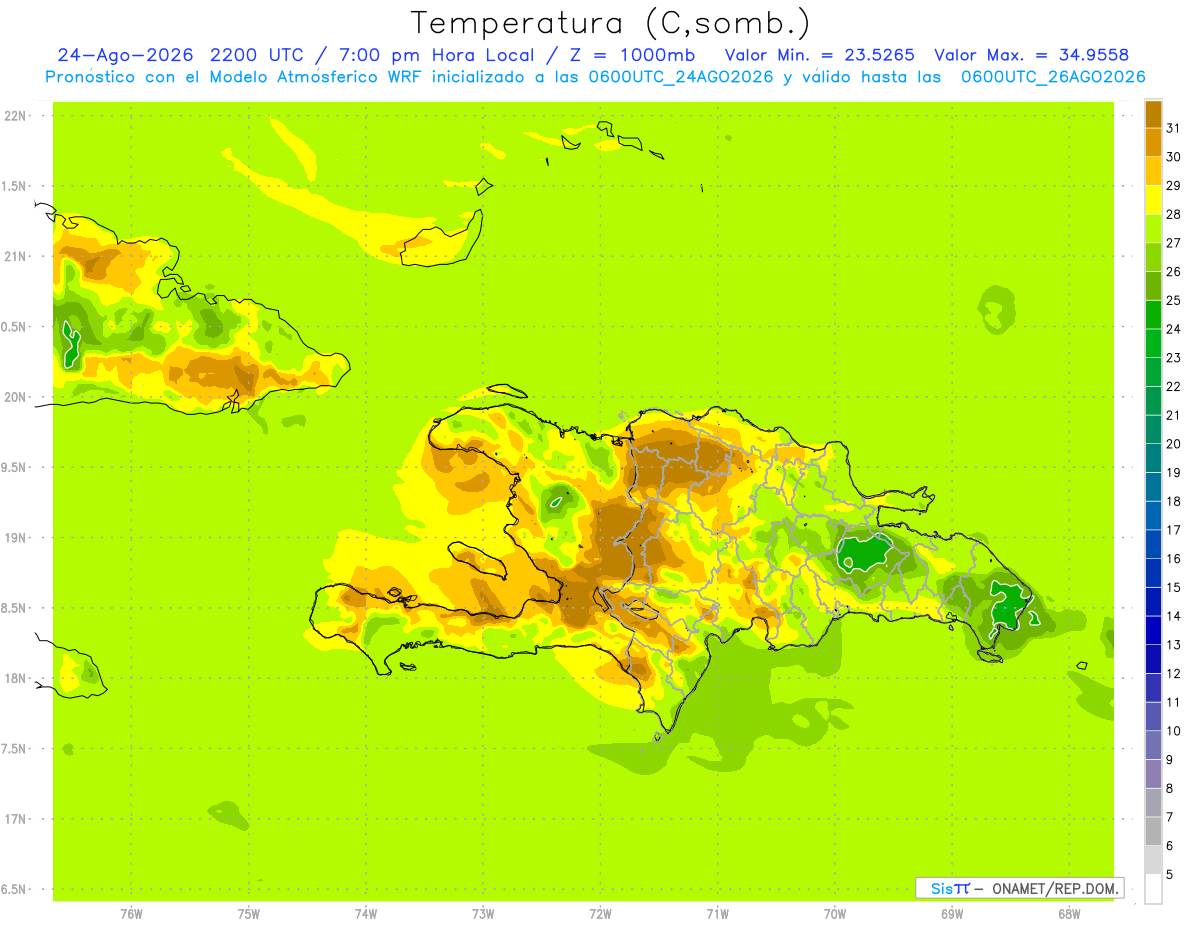The image size is (1200, 927).
Task: Pick the teal segment between 19 and 20
Action: click(1153, 458)
